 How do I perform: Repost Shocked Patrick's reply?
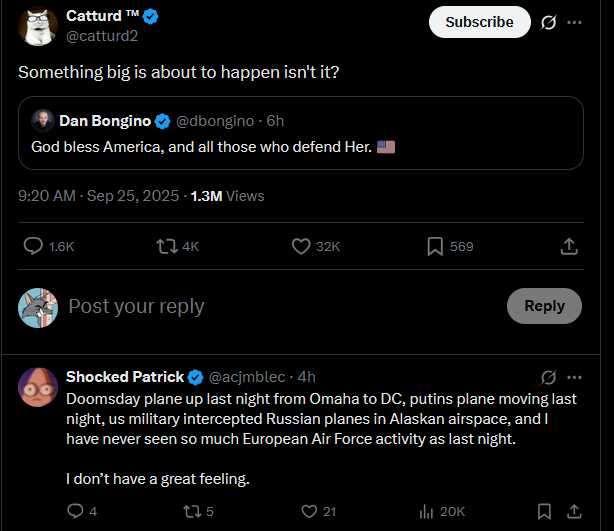pyautogui.click(x=187, y=511)
